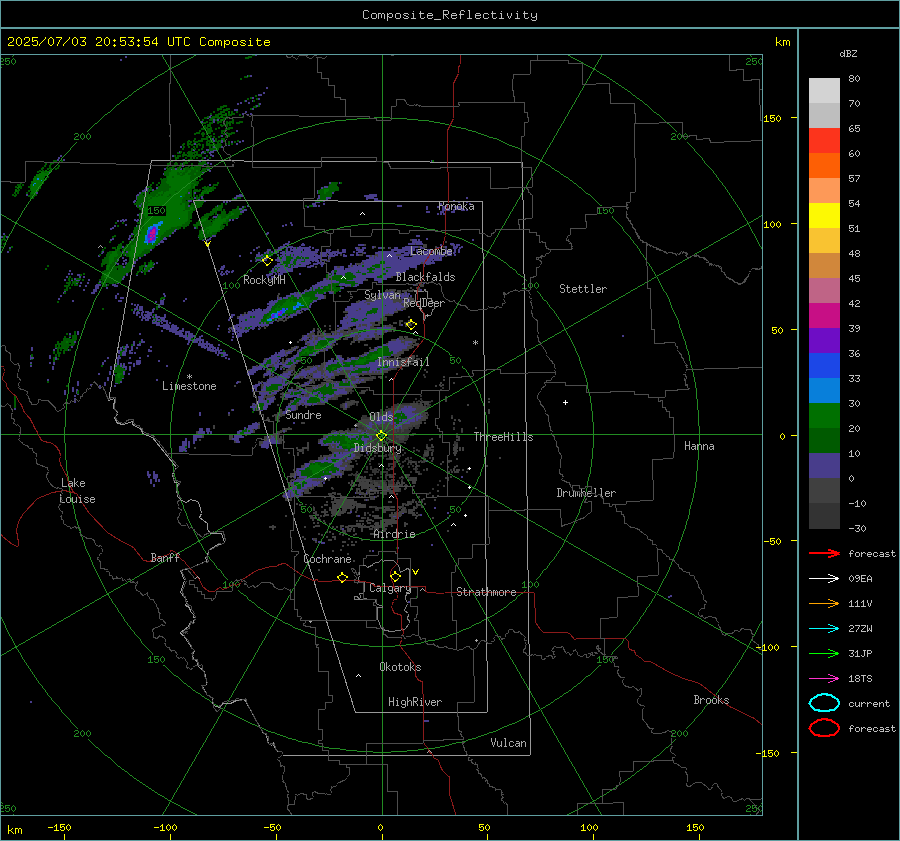Click the Okotoks label

pyautogui.click(x=400, y=667)
